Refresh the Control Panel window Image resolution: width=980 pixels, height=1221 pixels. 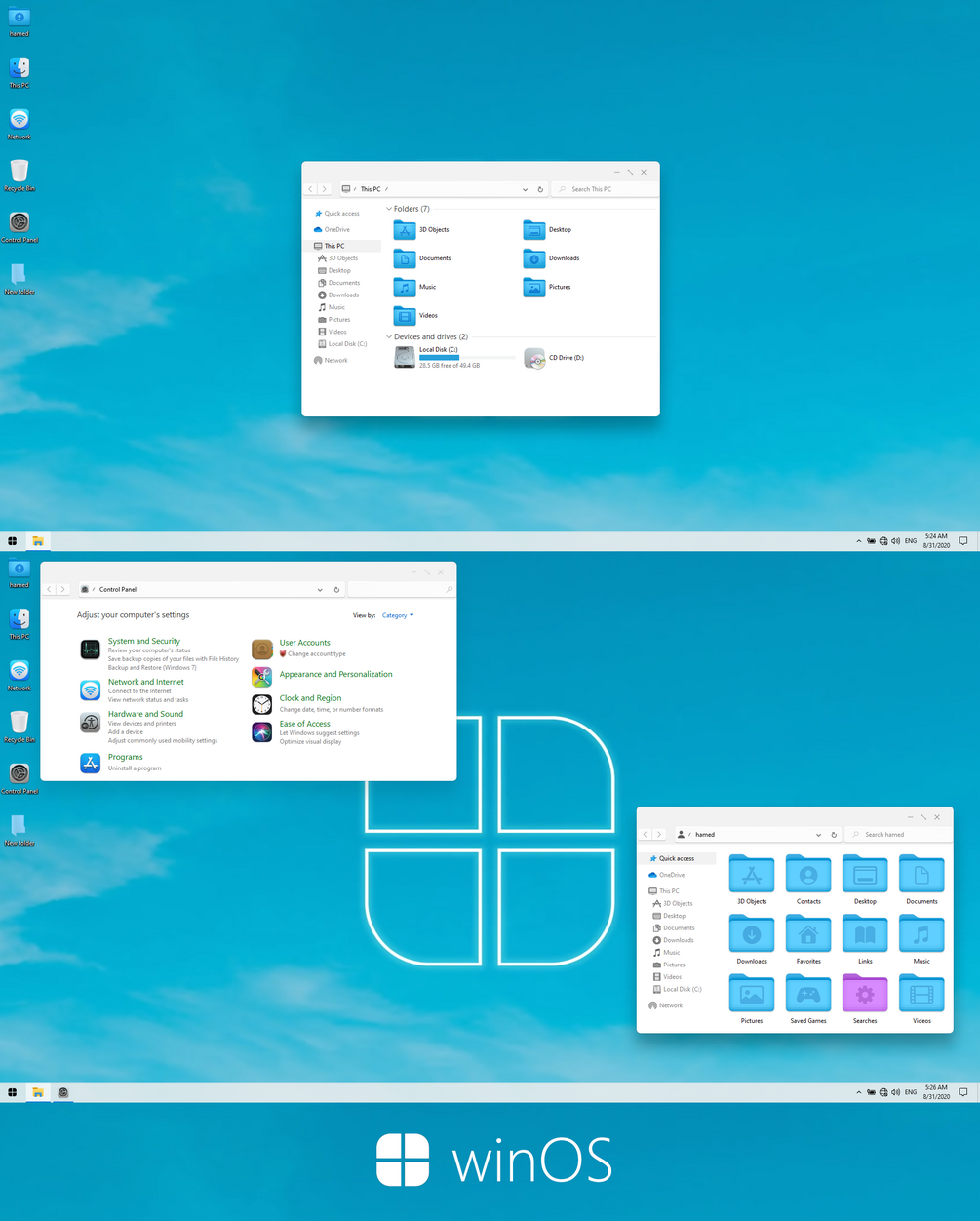click(x=336, y=590)
